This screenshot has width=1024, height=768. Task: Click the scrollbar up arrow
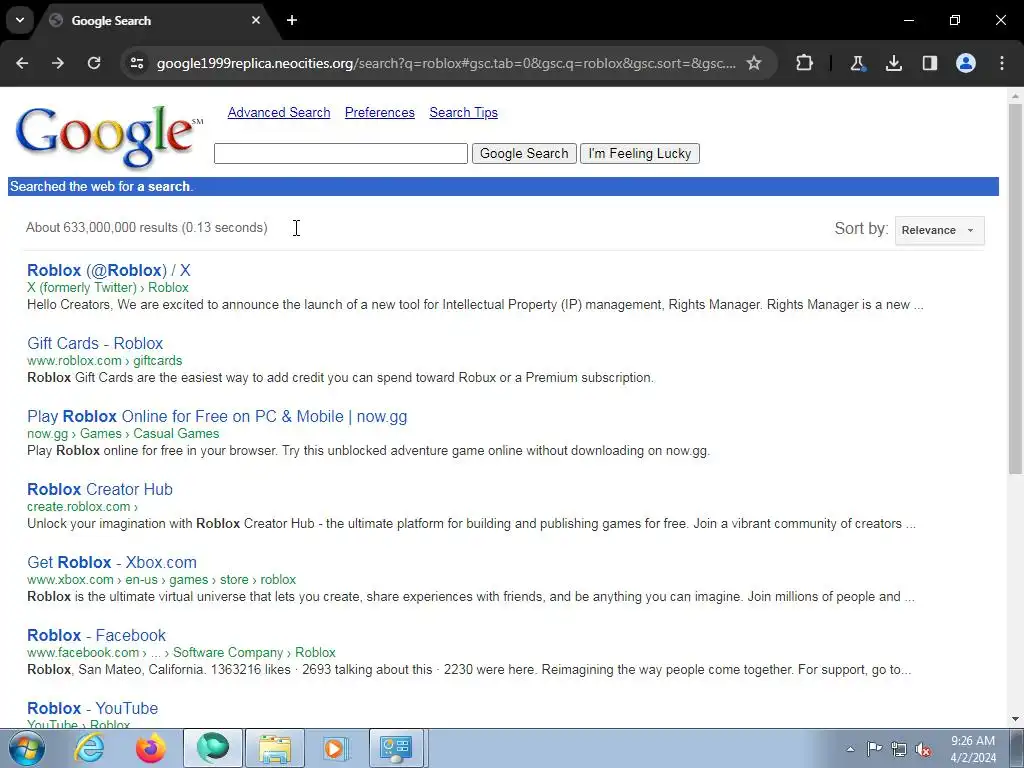tap(1015, 96)
